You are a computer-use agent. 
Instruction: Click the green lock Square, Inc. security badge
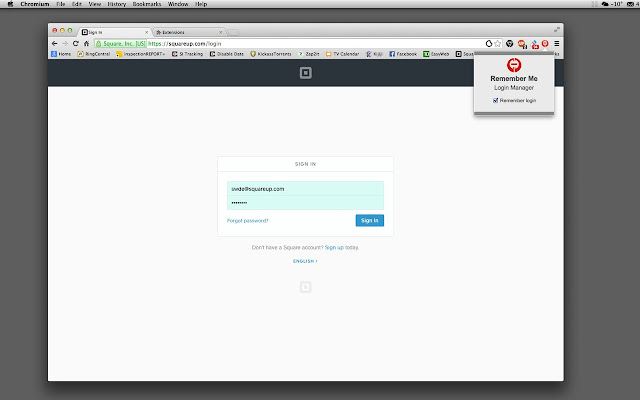[120, 44]
